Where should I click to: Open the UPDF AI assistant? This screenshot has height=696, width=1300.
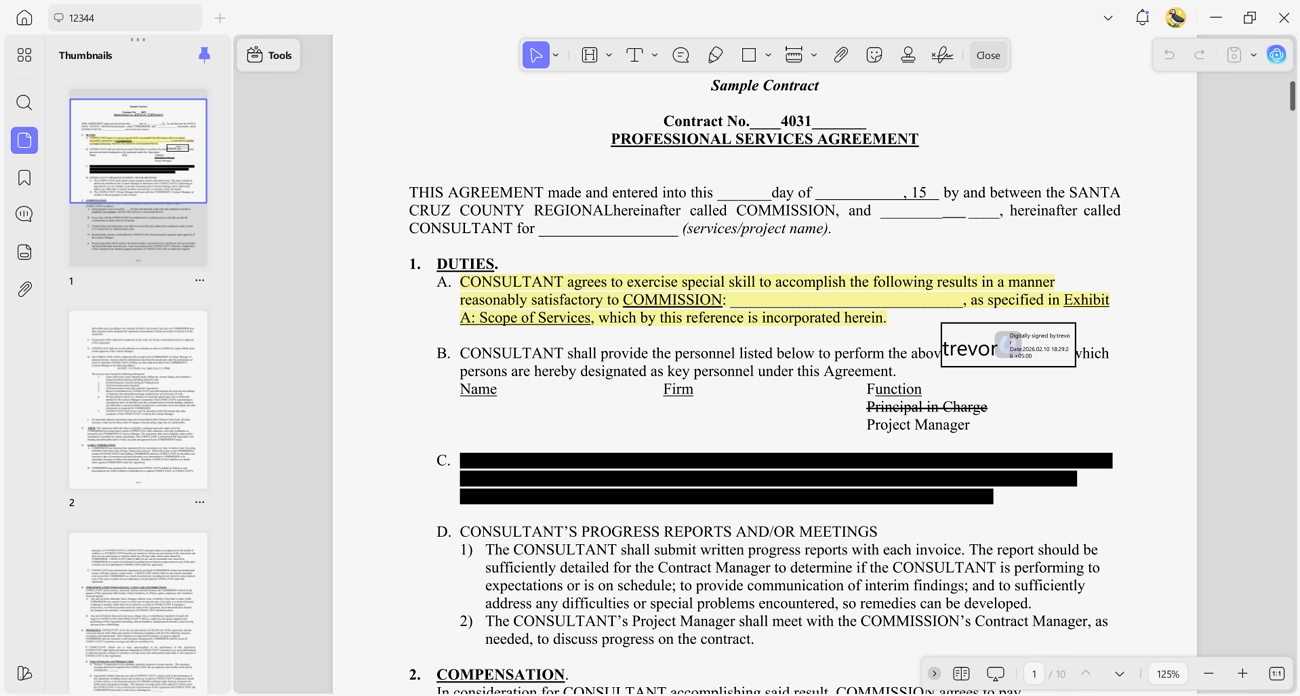1277,55
